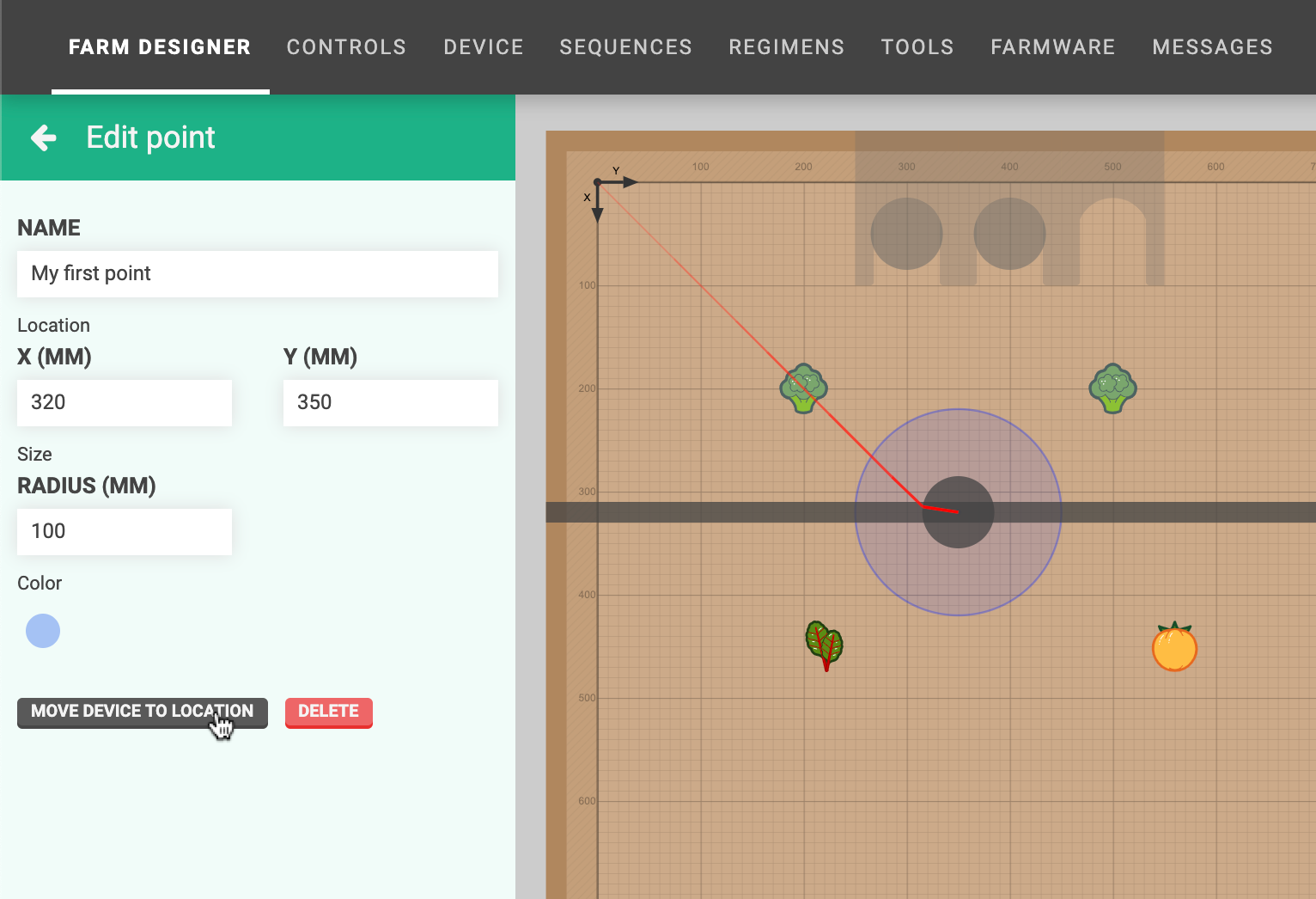
Task: Open the Farmware tab
Action: pos(1052,47)
